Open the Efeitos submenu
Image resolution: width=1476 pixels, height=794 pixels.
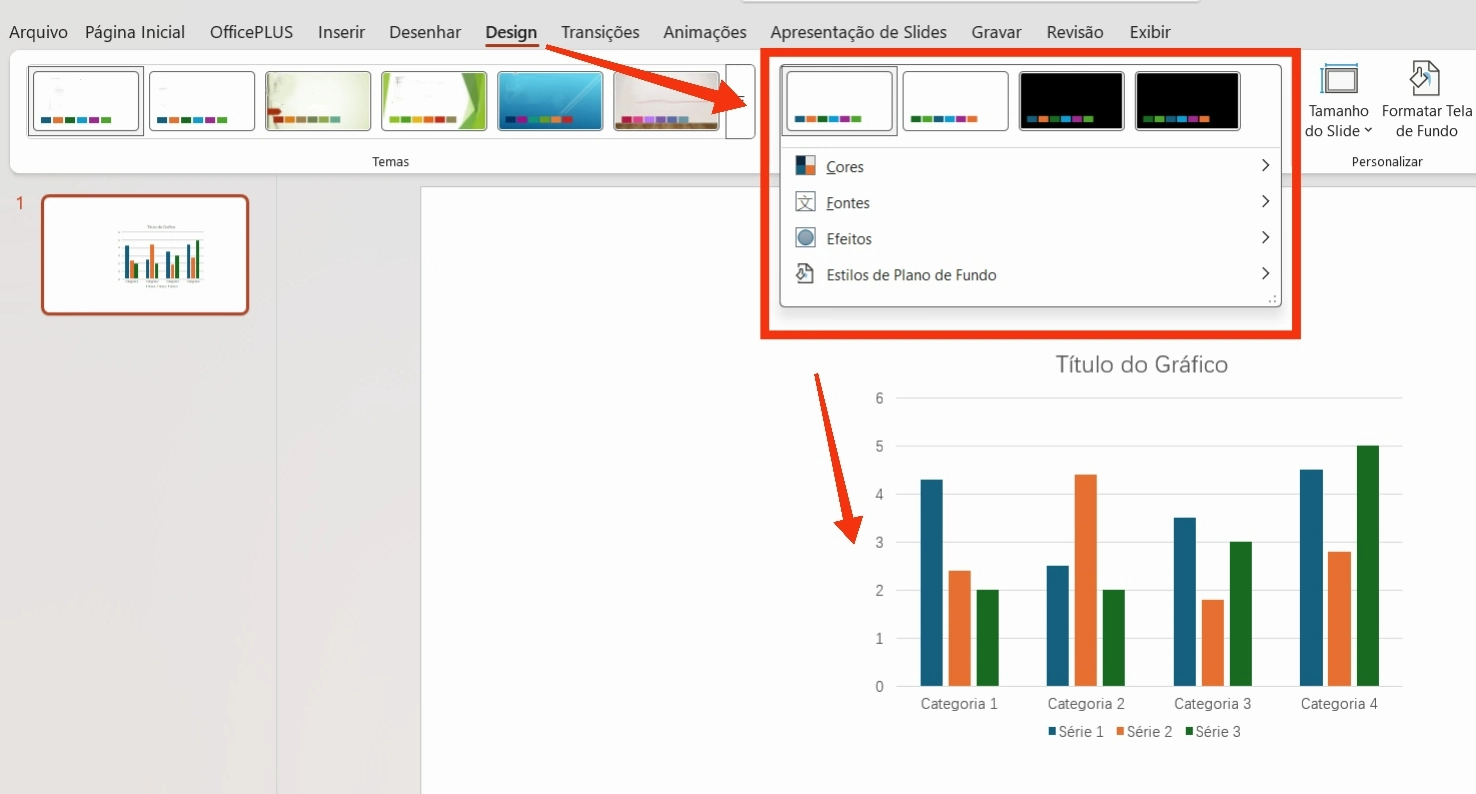pos(1030,238)
